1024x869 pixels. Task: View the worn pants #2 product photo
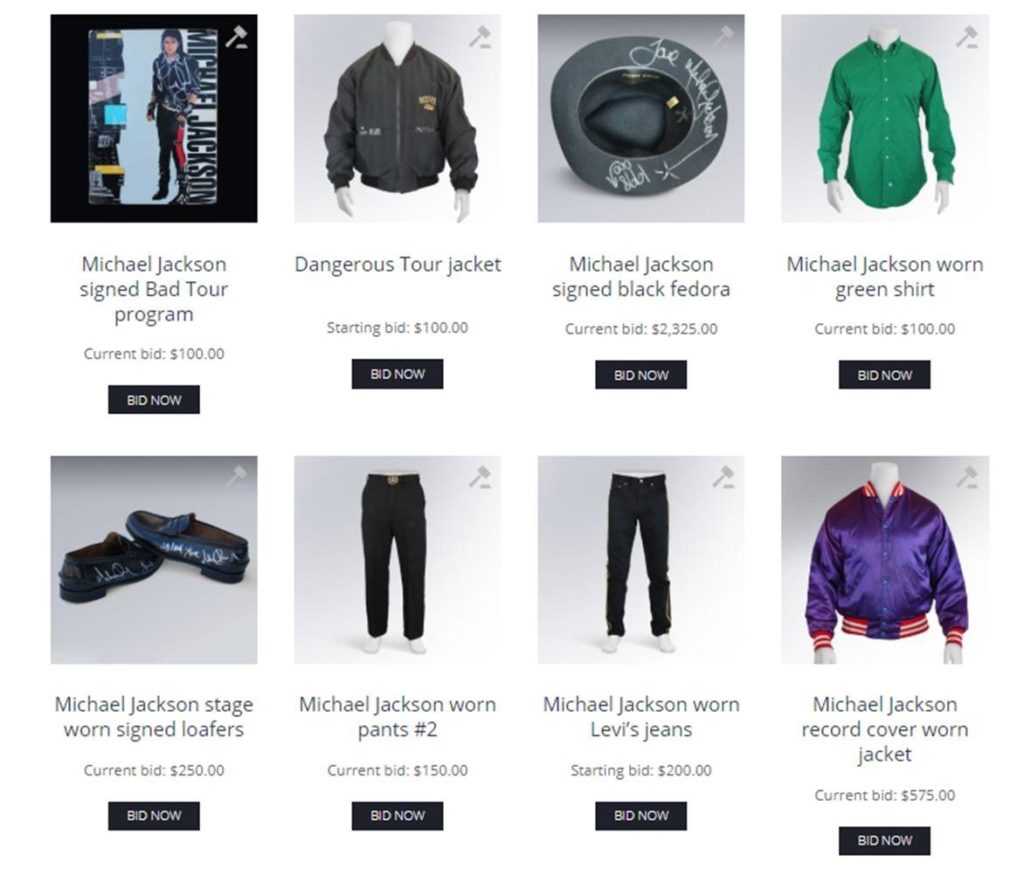tap(398, 560)
